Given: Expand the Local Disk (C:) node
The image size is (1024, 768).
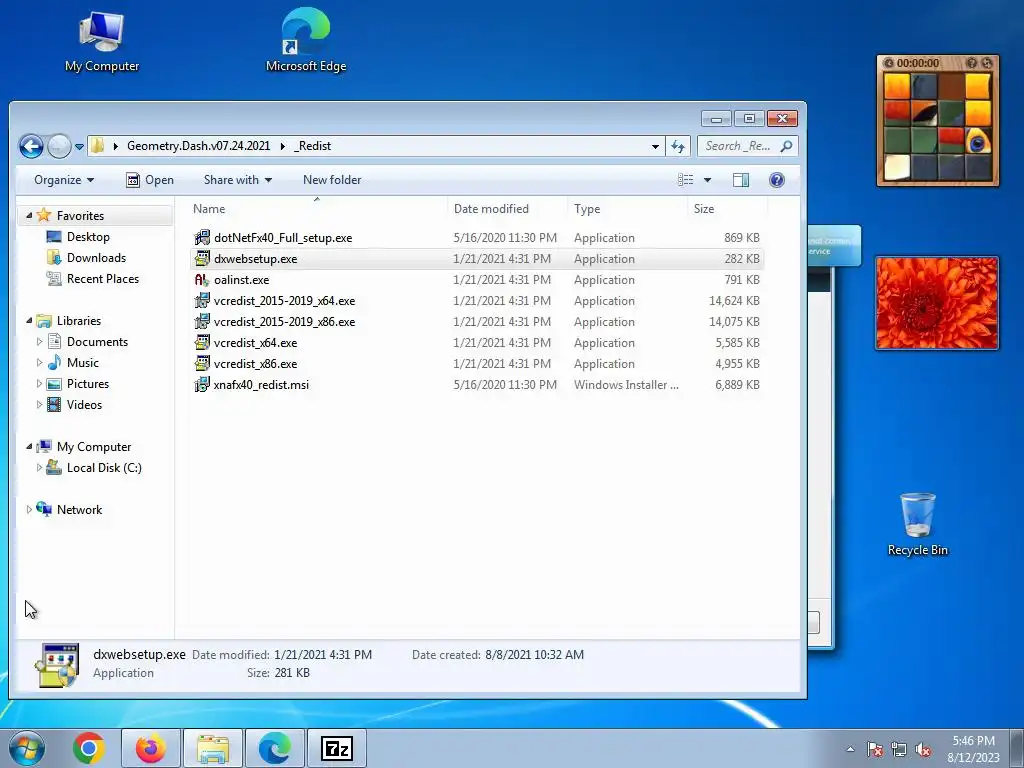Looking at the screenshot, I should (x=39, y=468).
